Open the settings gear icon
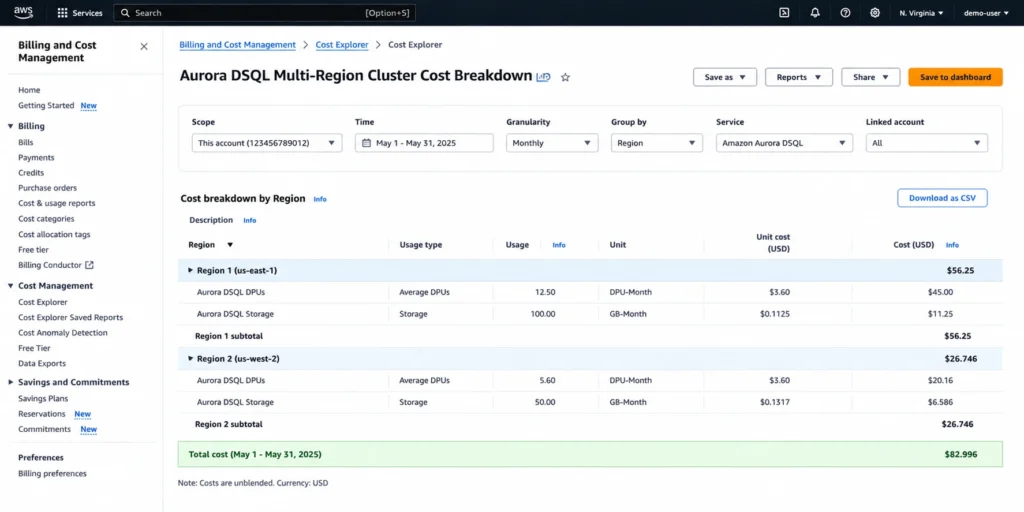The width and height of the screenshot is (1024, 512). [875, 13]
